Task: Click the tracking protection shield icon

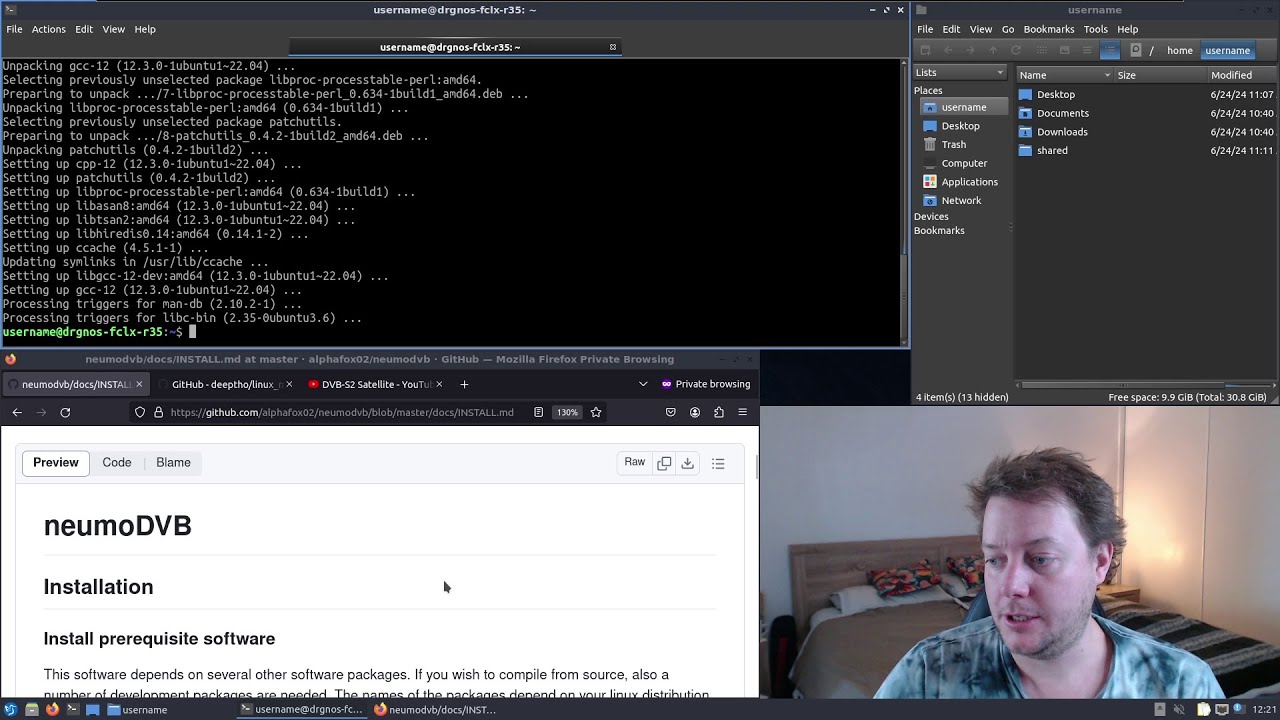Action: 140,412
